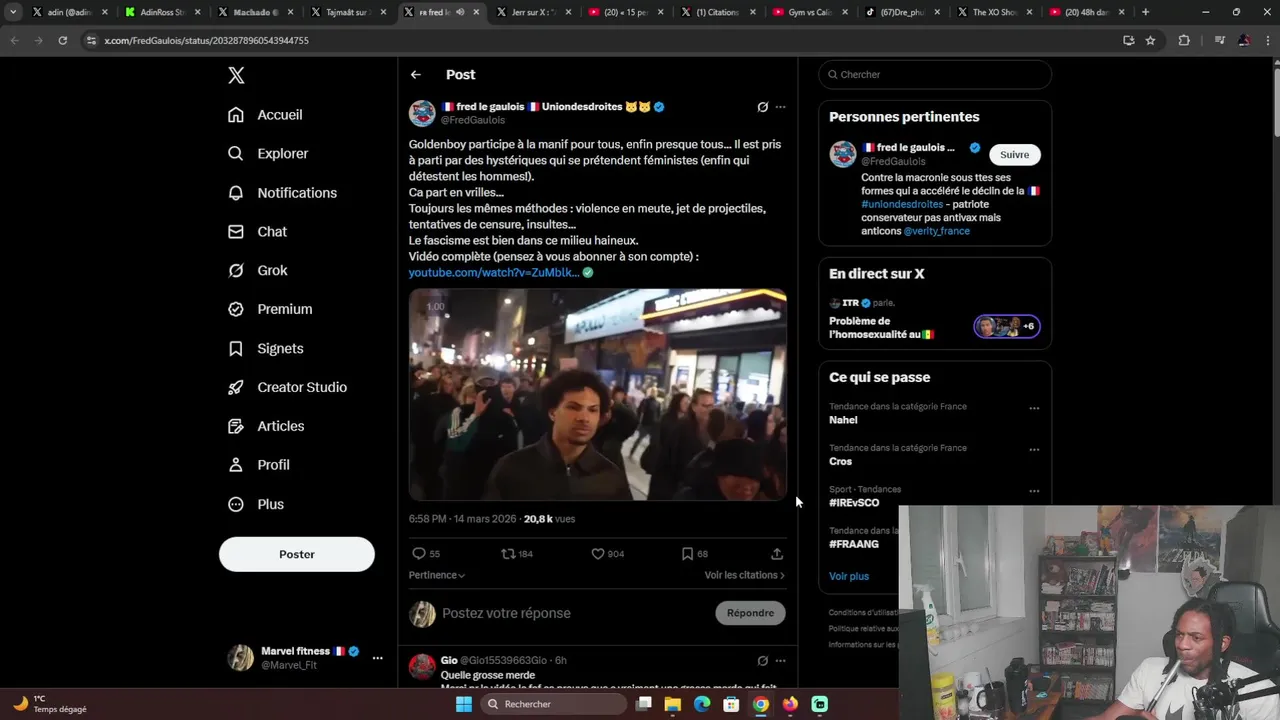Open account menu next to Marvel fitness
1280x720 pixels.
pyautogui.click(x=377, y=658)
